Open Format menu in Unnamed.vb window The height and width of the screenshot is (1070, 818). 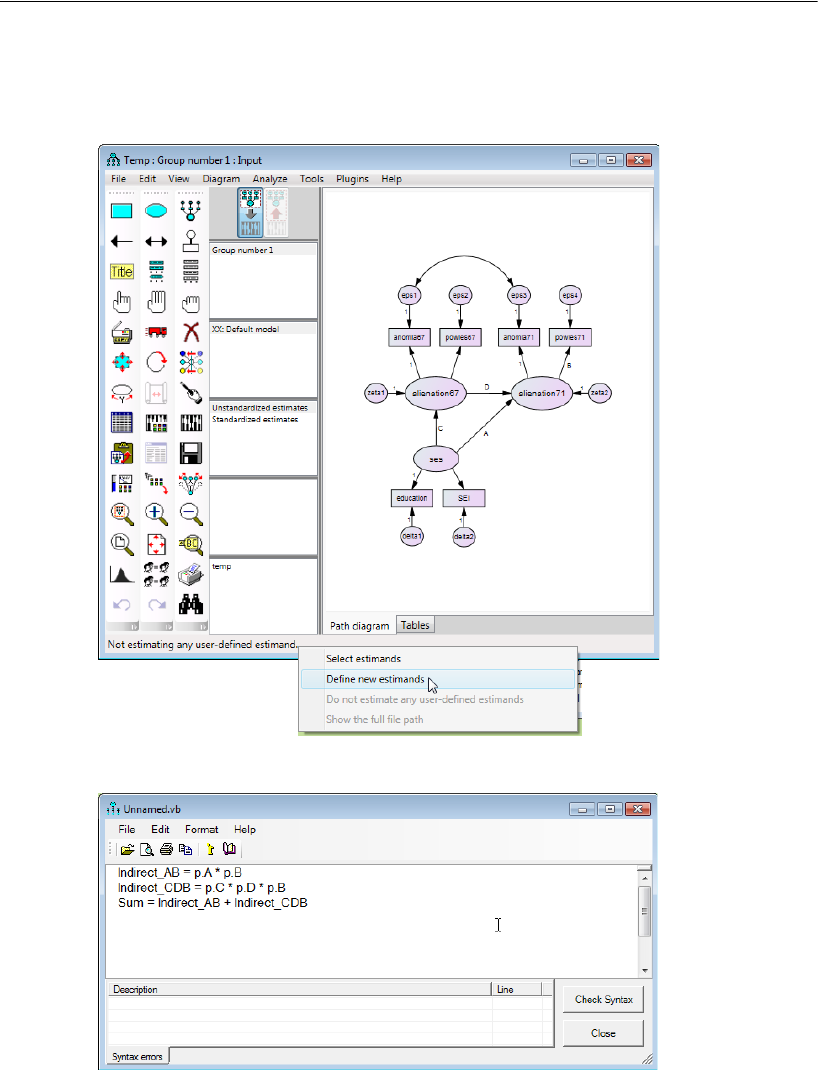(201, 829)
